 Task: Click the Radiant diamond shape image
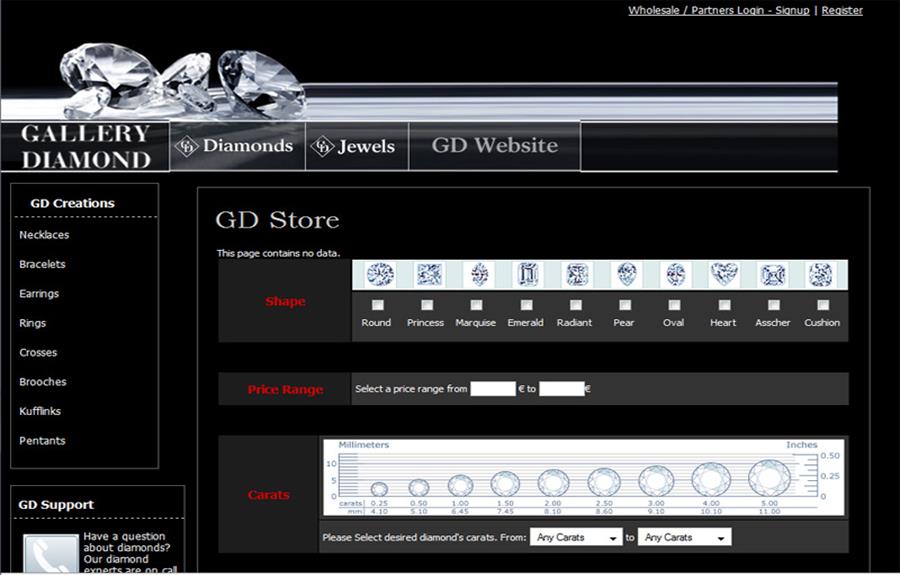pyautogui.click(x=577, y=274)
